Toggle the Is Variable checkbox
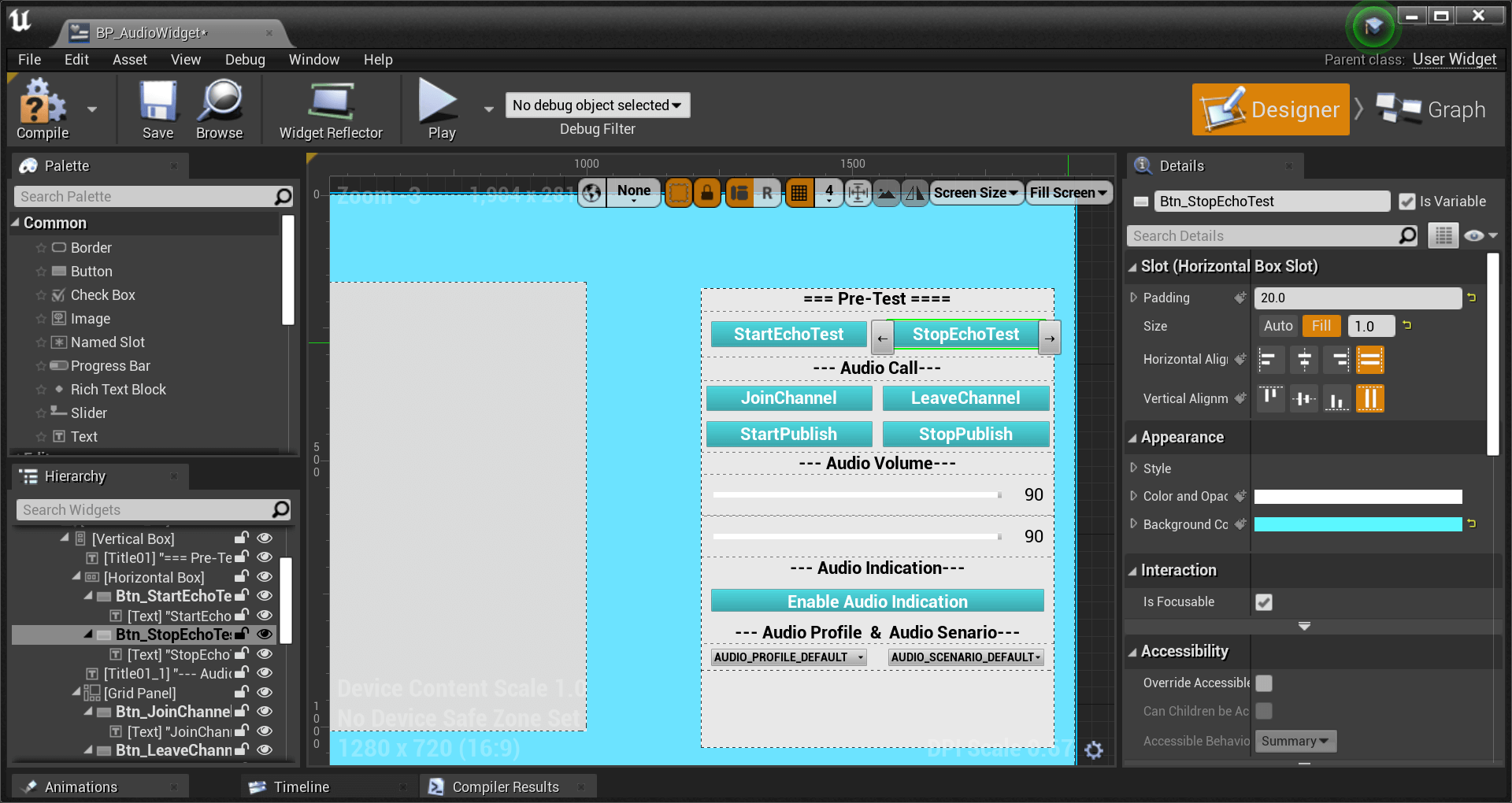 pyautogui.click(x=1407, y=202)
